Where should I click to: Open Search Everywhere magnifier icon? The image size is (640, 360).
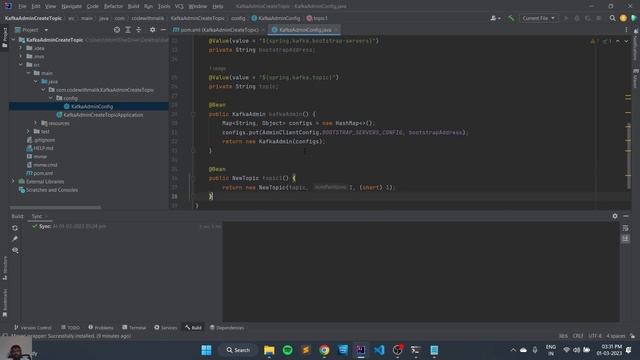(x=612, y=18)
